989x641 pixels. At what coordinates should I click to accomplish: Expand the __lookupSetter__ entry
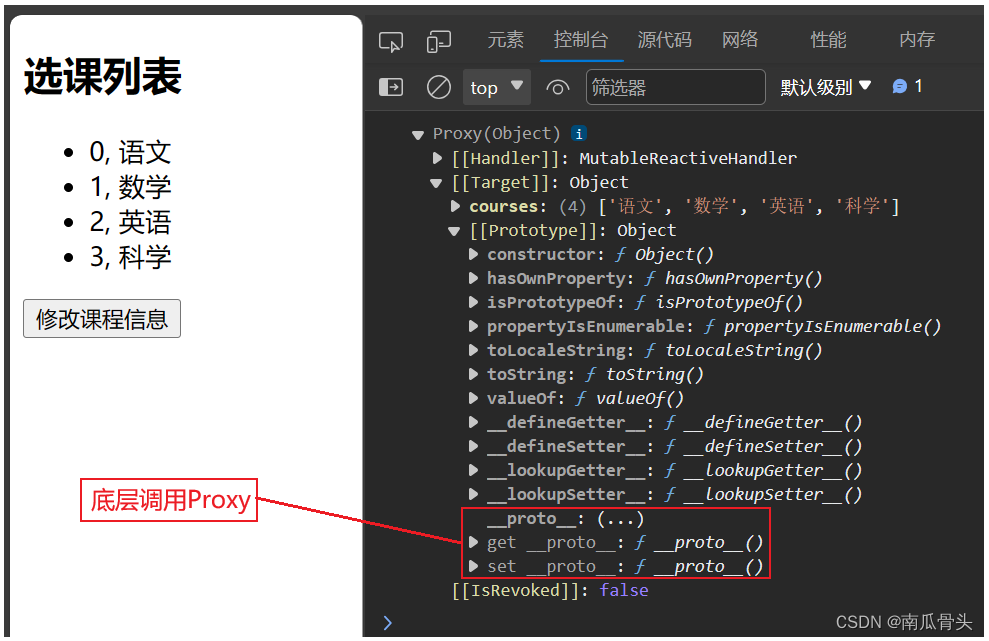tap(472, 494)
